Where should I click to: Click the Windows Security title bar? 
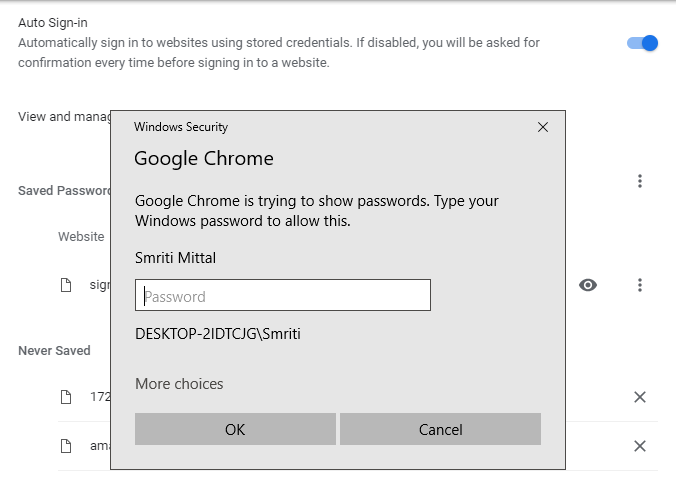click(x=330, y=127)
